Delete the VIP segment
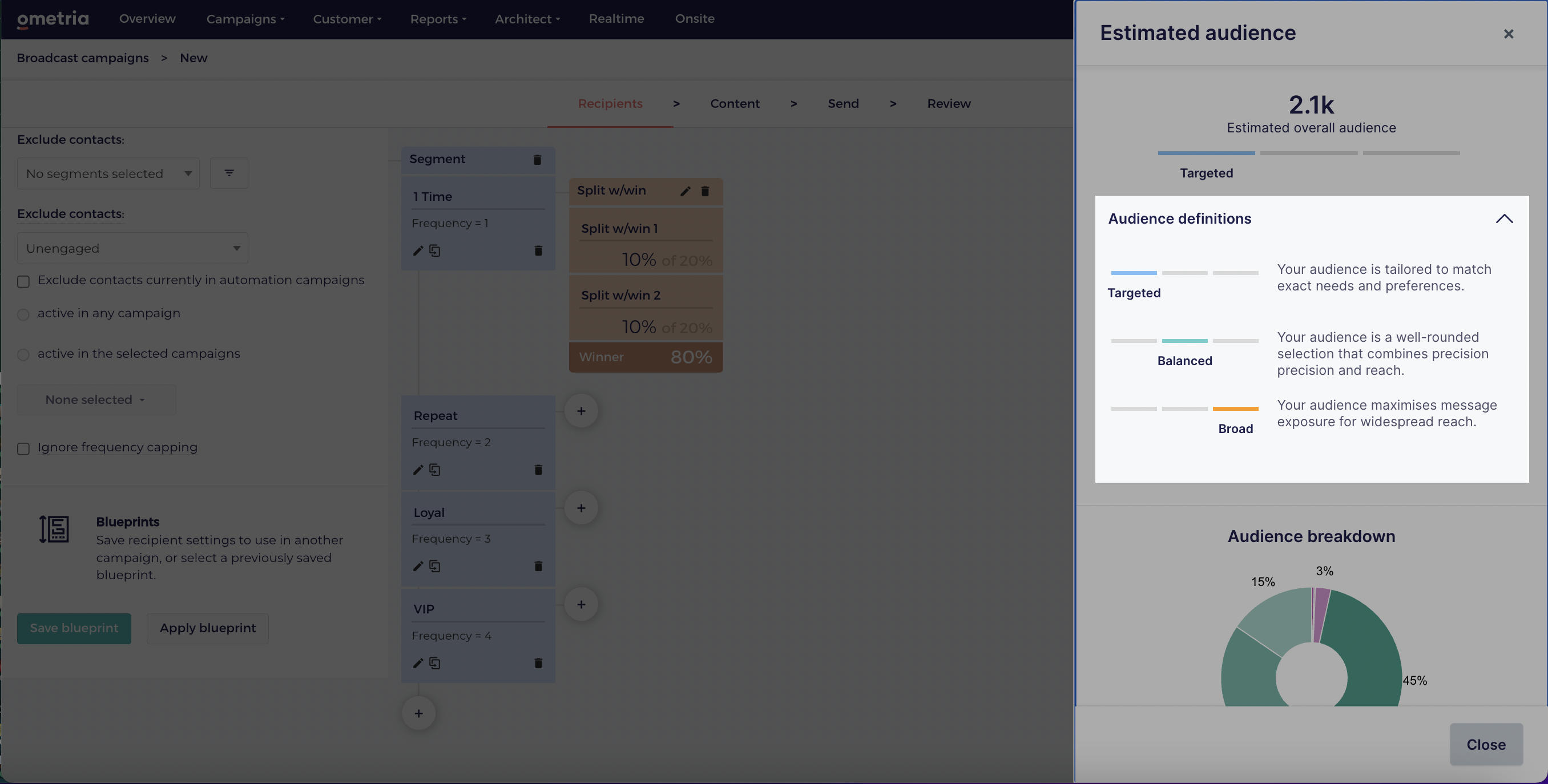Viewport: 1548px width, 784px height. click(x=538, y=663)
